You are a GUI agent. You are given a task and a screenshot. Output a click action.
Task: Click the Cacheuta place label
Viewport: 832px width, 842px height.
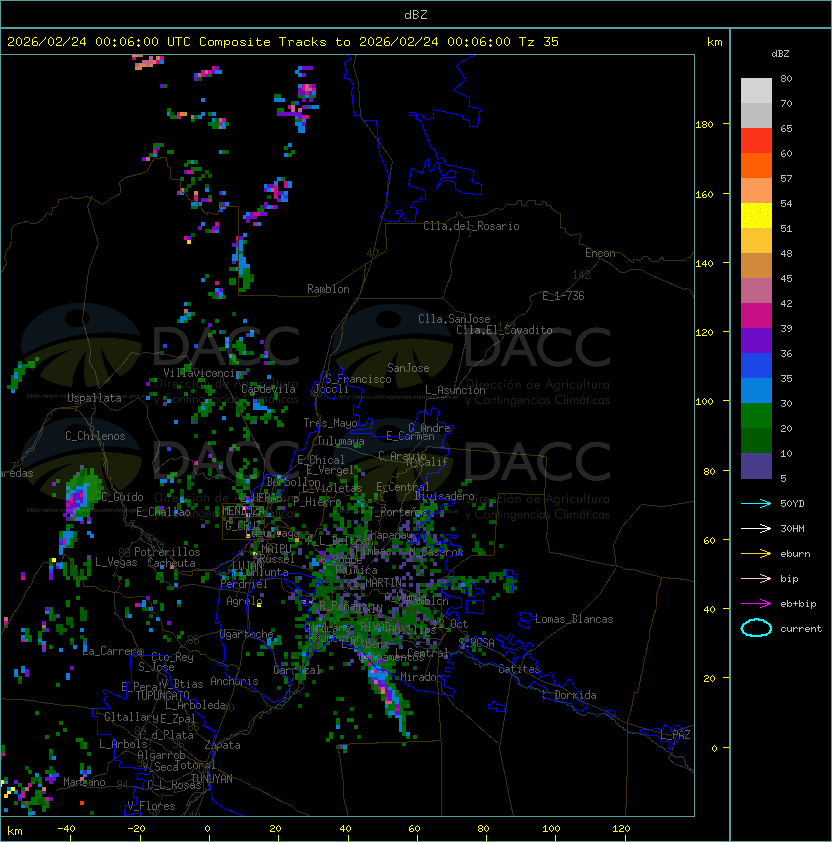coord(171,563)
